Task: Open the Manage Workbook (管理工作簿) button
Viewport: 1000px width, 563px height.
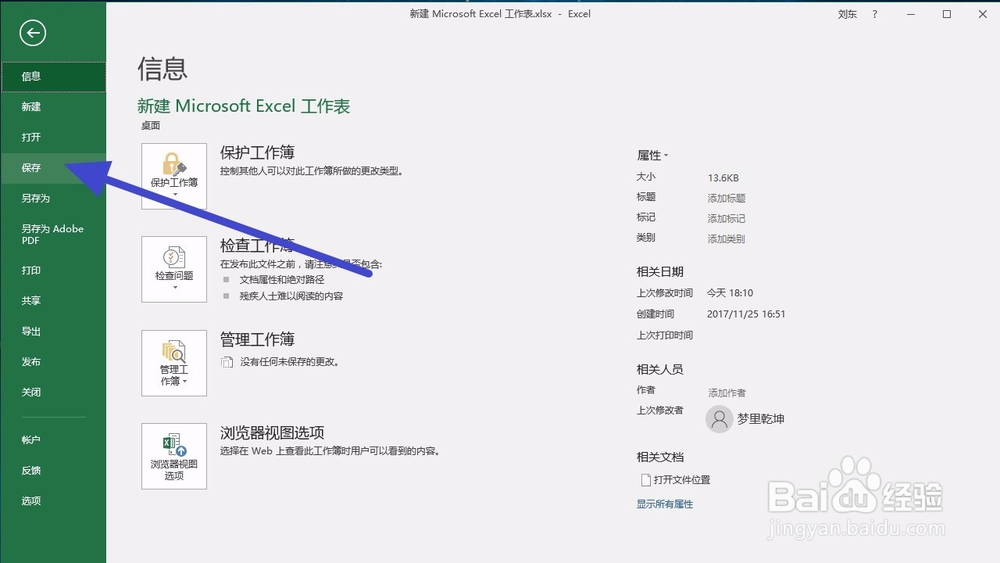Action: 174,363
